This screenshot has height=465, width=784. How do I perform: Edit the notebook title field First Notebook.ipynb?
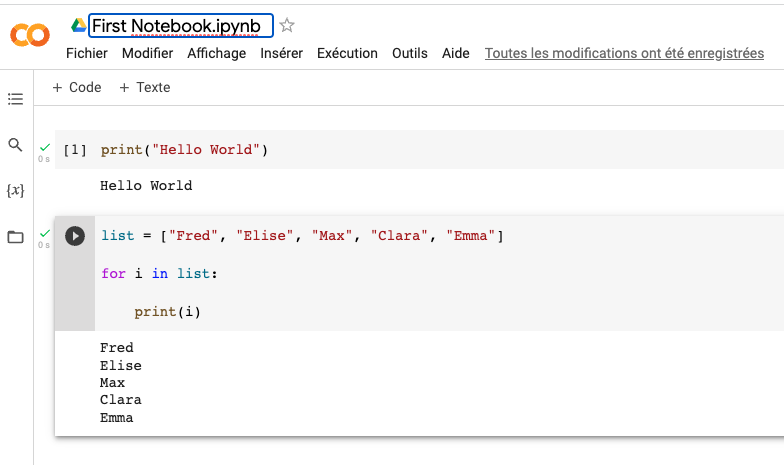[x=181, y=26]
